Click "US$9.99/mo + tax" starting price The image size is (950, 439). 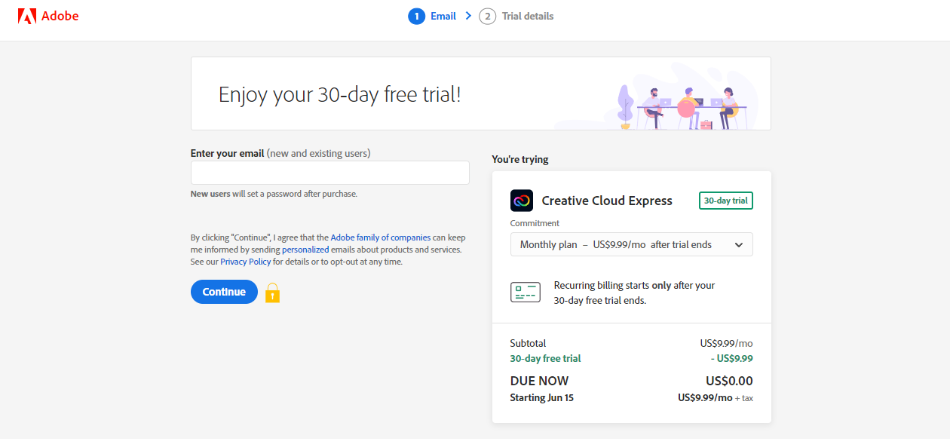coord(716,398)
